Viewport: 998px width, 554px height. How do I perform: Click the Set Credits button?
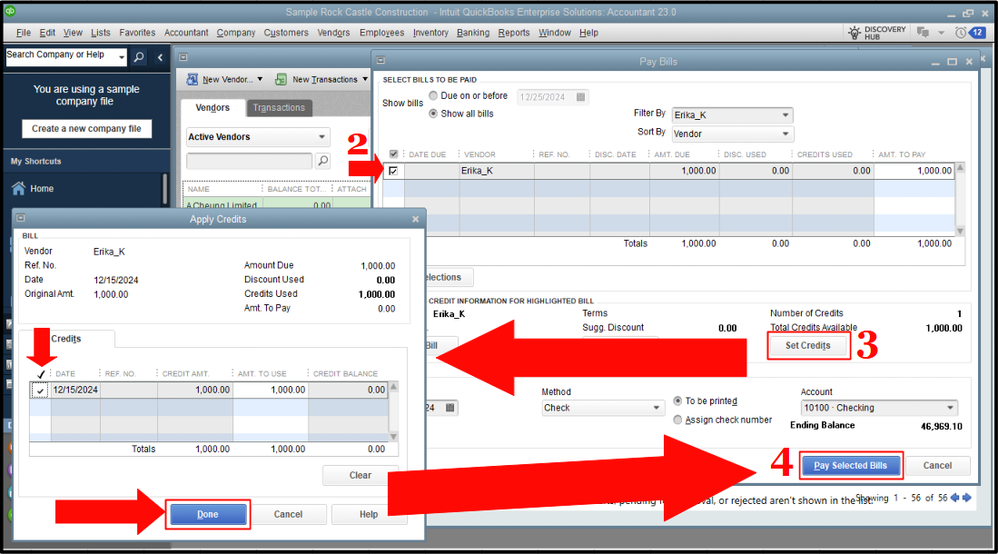click(x=808, y=345)
